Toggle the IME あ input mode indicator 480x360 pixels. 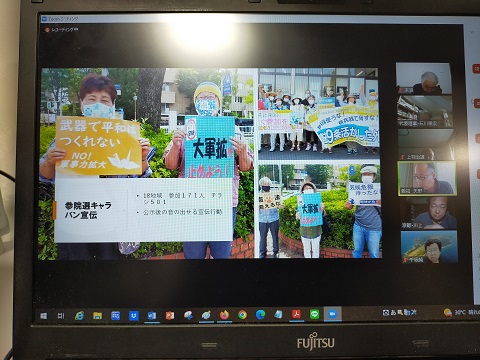click(x=393, y=312)
